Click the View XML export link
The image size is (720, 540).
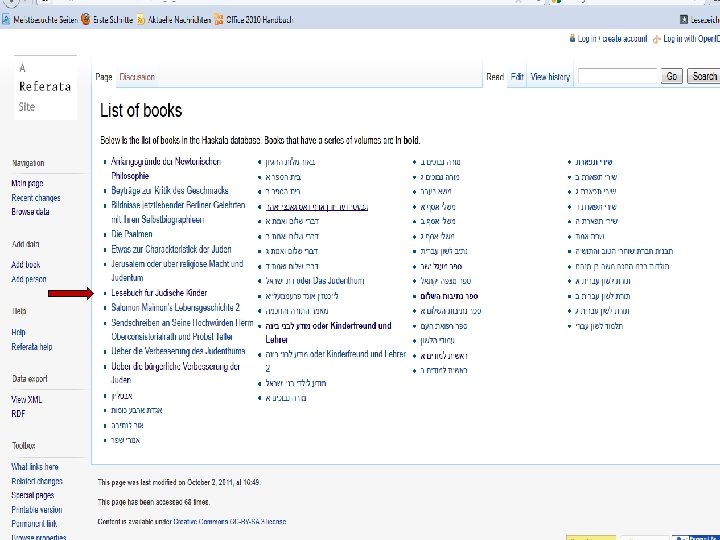pos(27,400)
